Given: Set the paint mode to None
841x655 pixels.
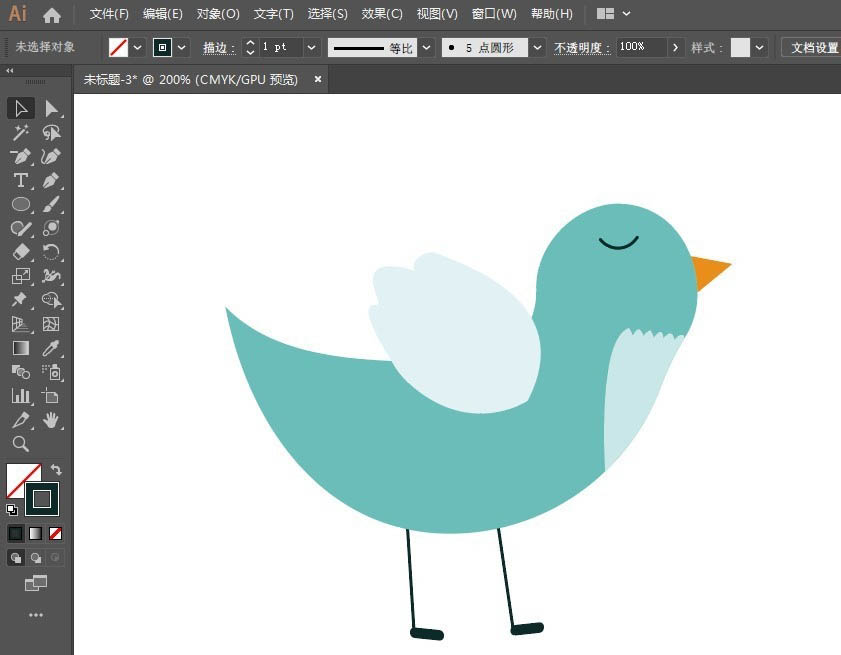Looking at the screenshot, I should pos(55,533).
